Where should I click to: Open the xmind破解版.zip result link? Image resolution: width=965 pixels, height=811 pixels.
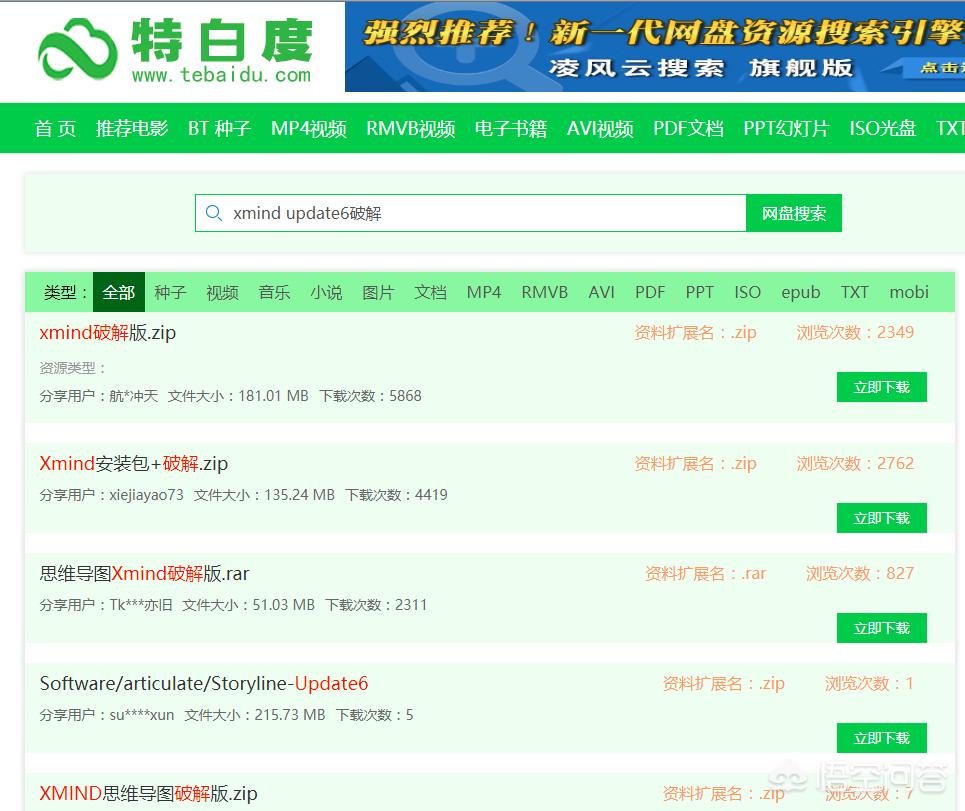(x=108, y=333)
